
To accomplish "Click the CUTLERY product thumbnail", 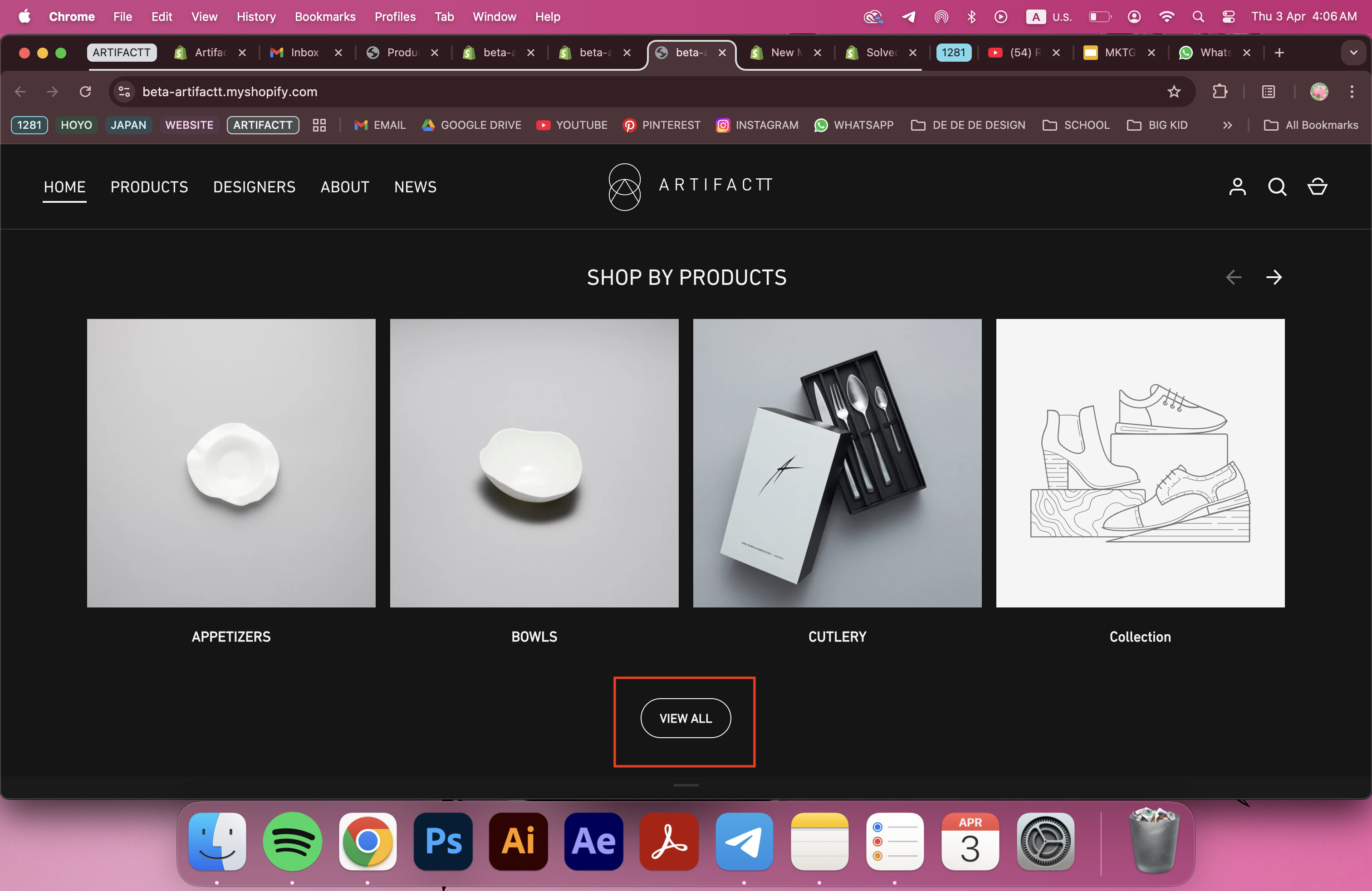I will 837,463.
